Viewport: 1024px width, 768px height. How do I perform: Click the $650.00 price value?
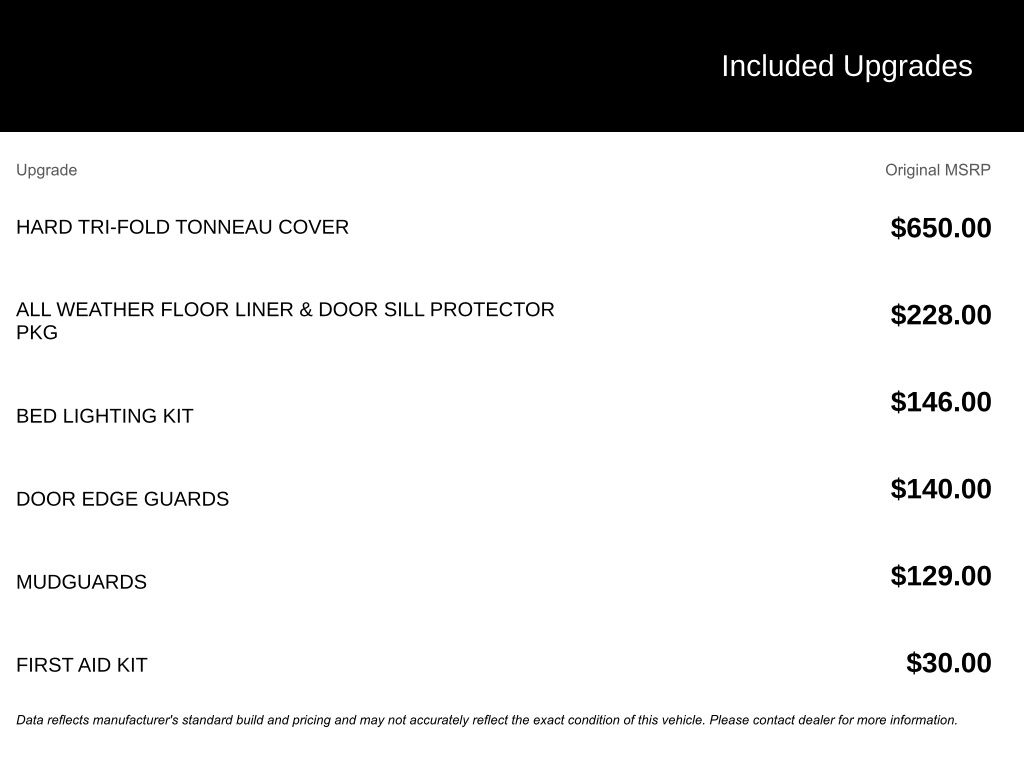point(940,228)
